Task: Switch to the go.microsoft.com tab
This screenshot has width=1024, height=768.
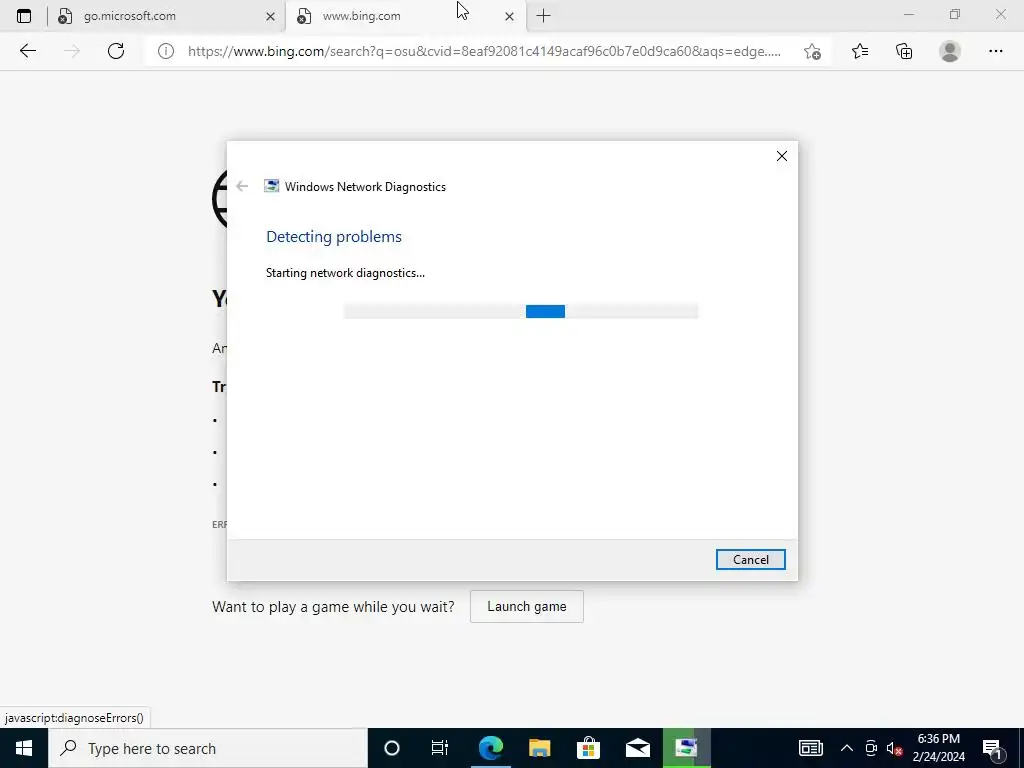Action: click(167, 16)
